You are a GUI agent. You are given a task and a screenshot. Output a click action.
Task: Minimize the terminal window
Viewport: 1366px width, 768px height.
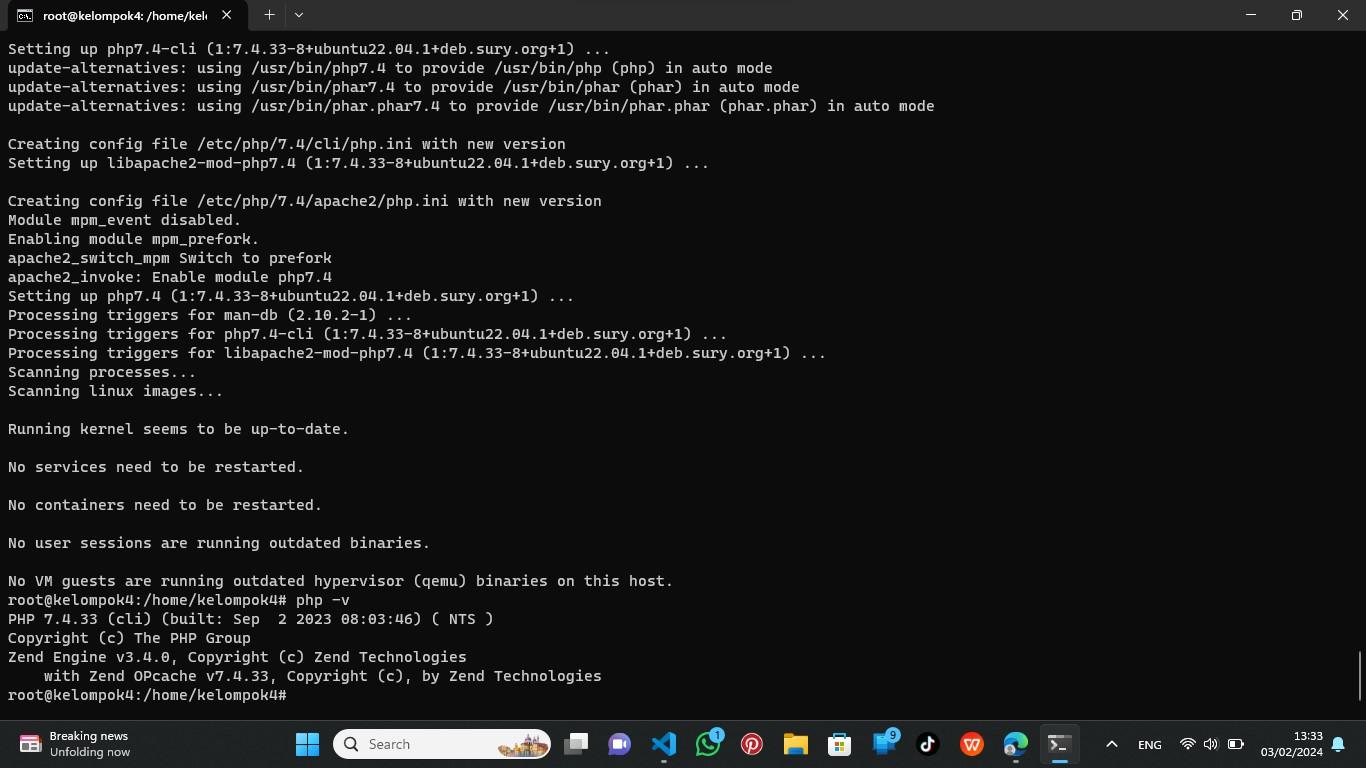pyautogui.click(x=1250, y=15)
